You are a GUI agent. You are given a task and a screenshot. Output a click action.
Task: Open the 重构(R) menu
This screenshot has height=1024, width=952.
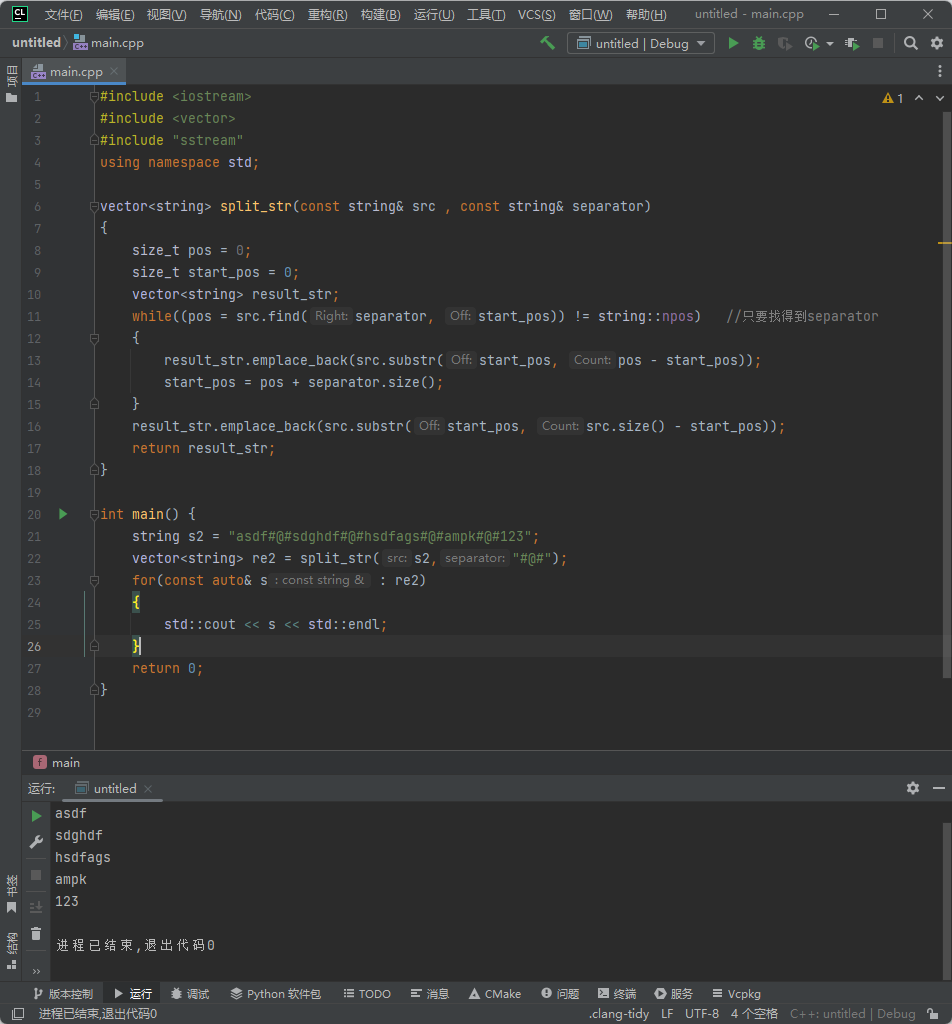pos(327,15)
